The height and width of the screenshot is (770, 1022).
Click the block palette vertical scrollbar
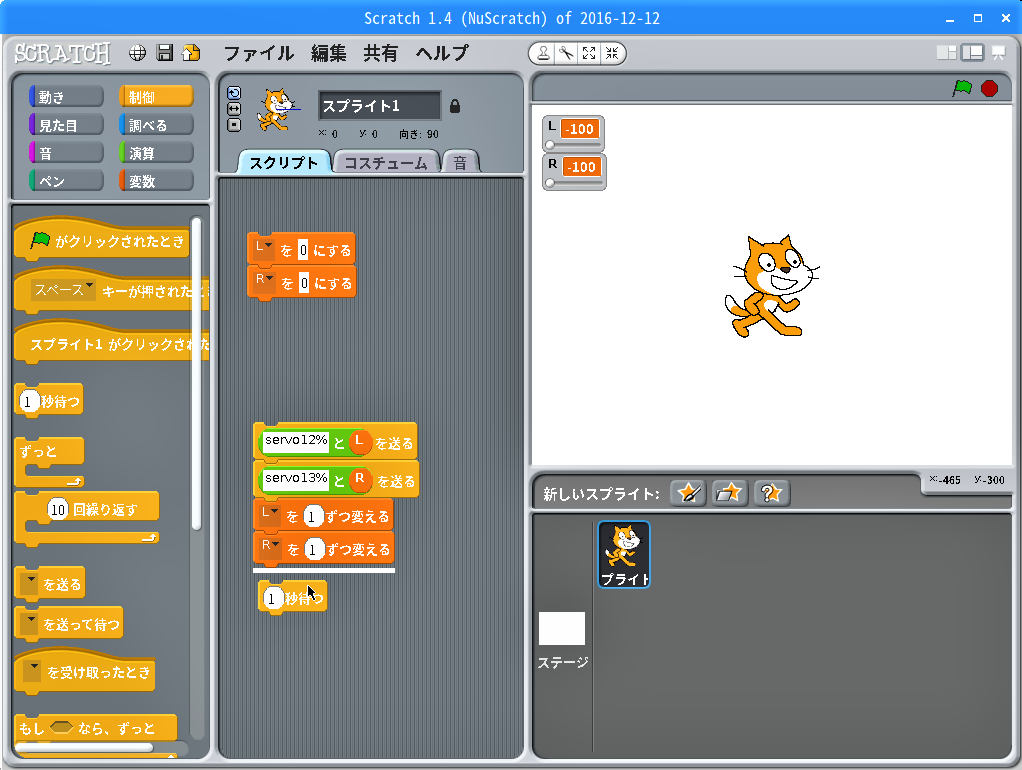196,373
